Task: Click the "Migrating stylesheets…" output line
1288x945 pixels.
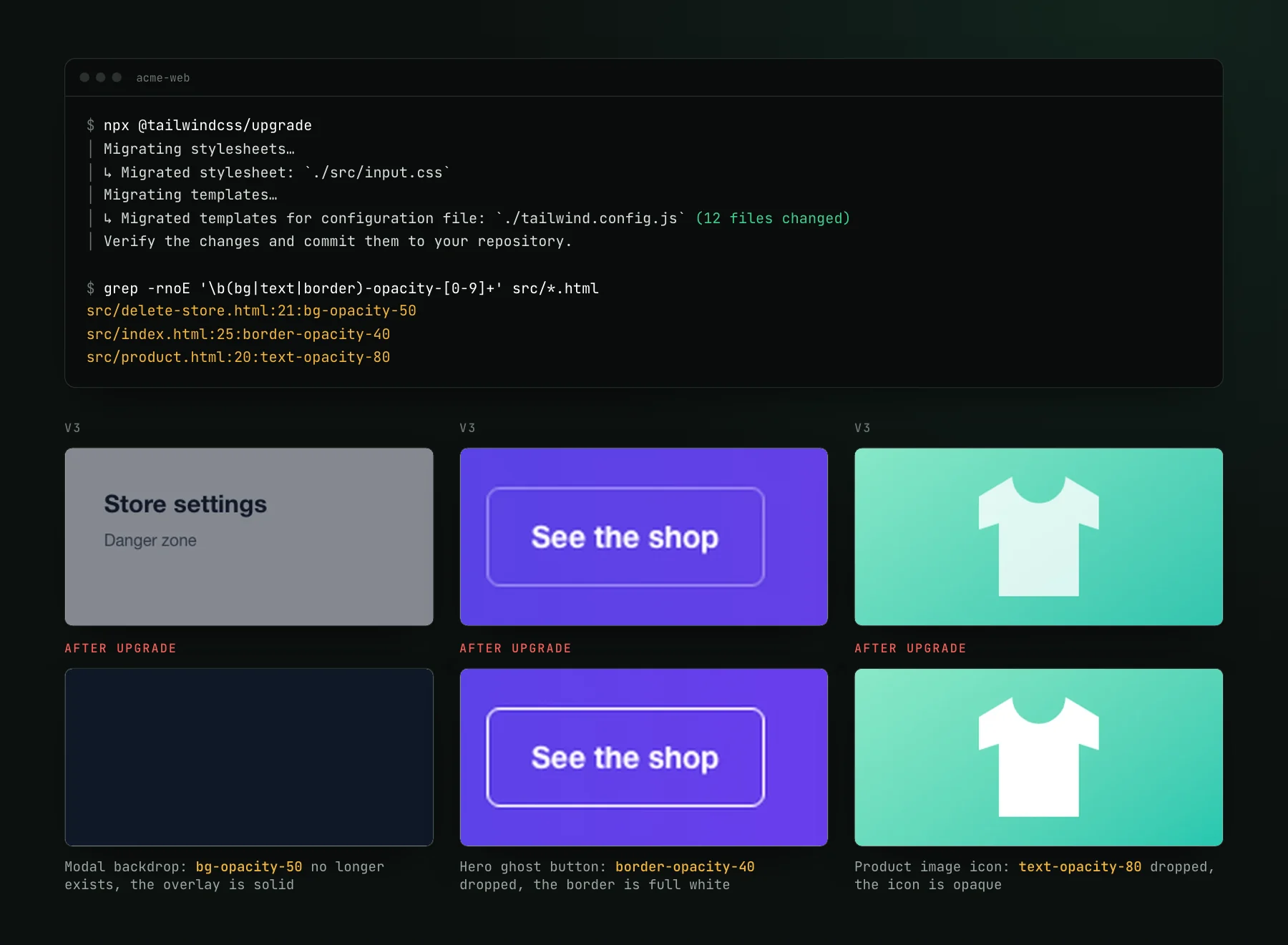Action: click(x=199, y=149)
